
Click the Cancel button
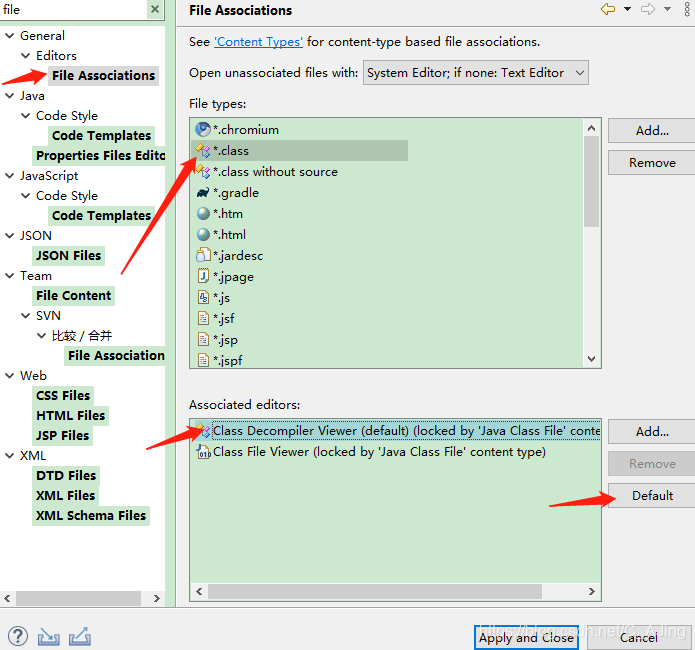pos(639,638)
